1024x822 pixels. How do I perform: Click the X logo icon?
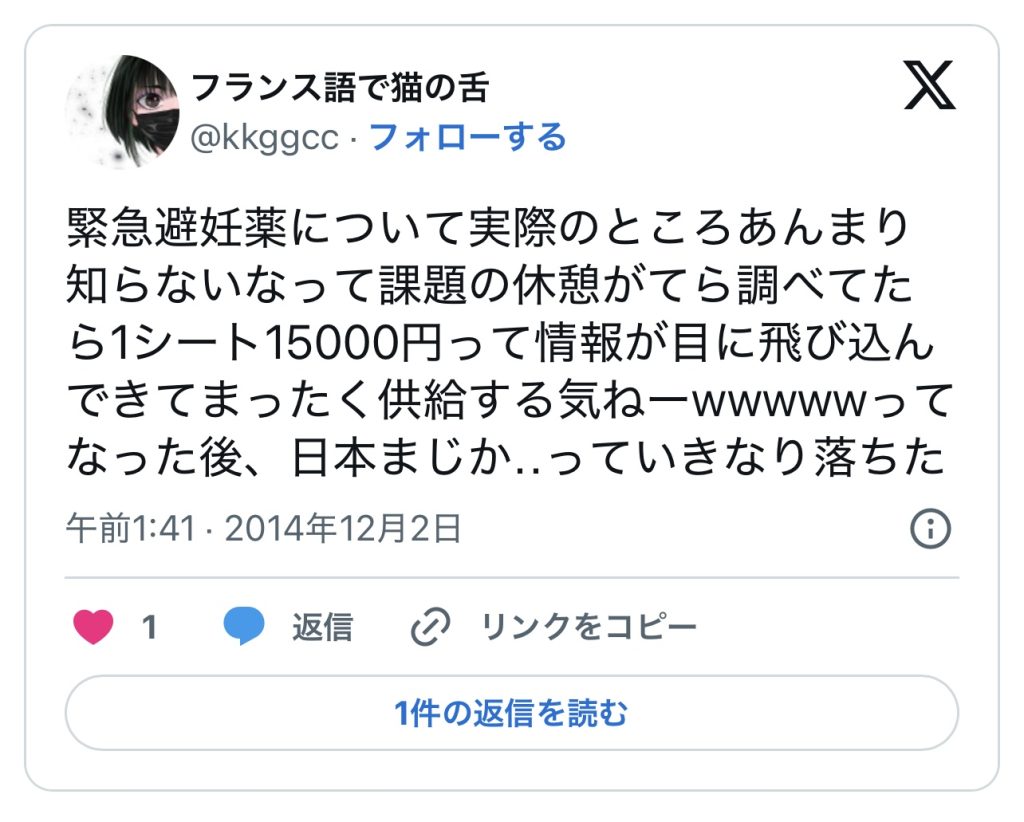click(929, 85)
